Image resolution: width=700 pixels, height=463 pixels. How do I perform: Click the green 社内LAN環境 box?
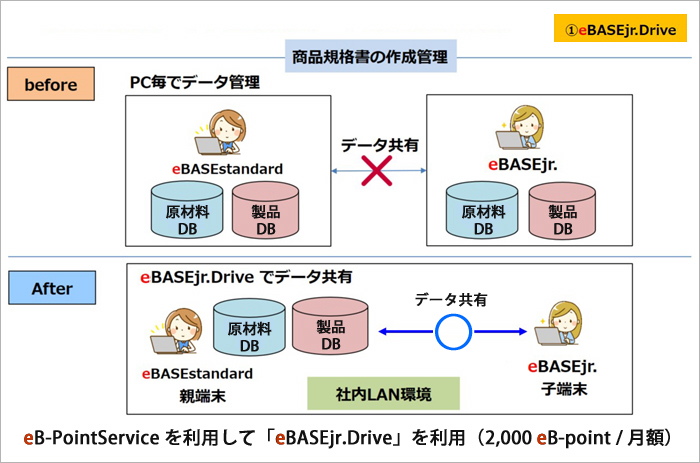coord(383,394)
